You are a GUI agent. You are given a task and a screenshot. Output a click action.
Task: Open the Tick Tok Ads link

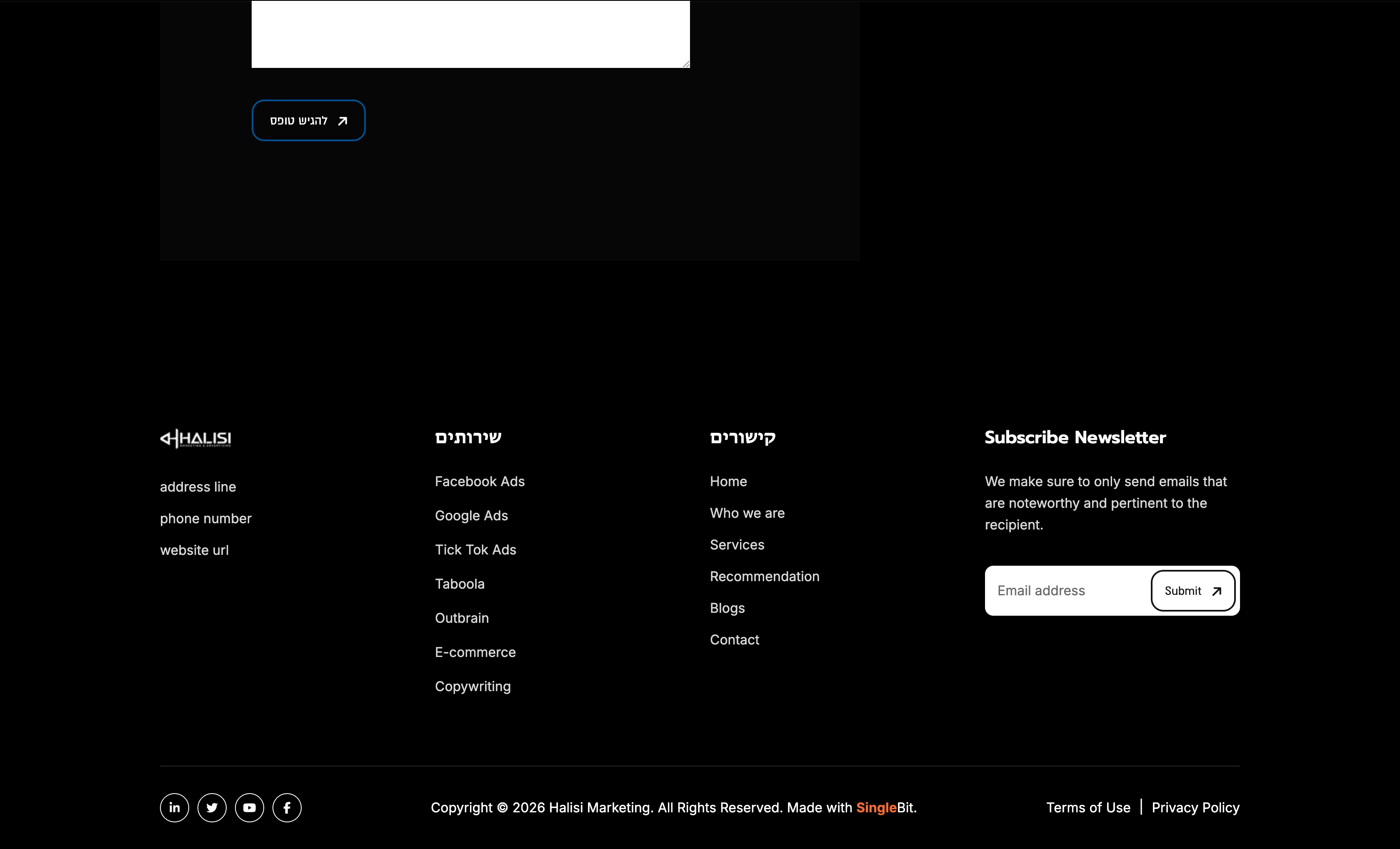475,550
